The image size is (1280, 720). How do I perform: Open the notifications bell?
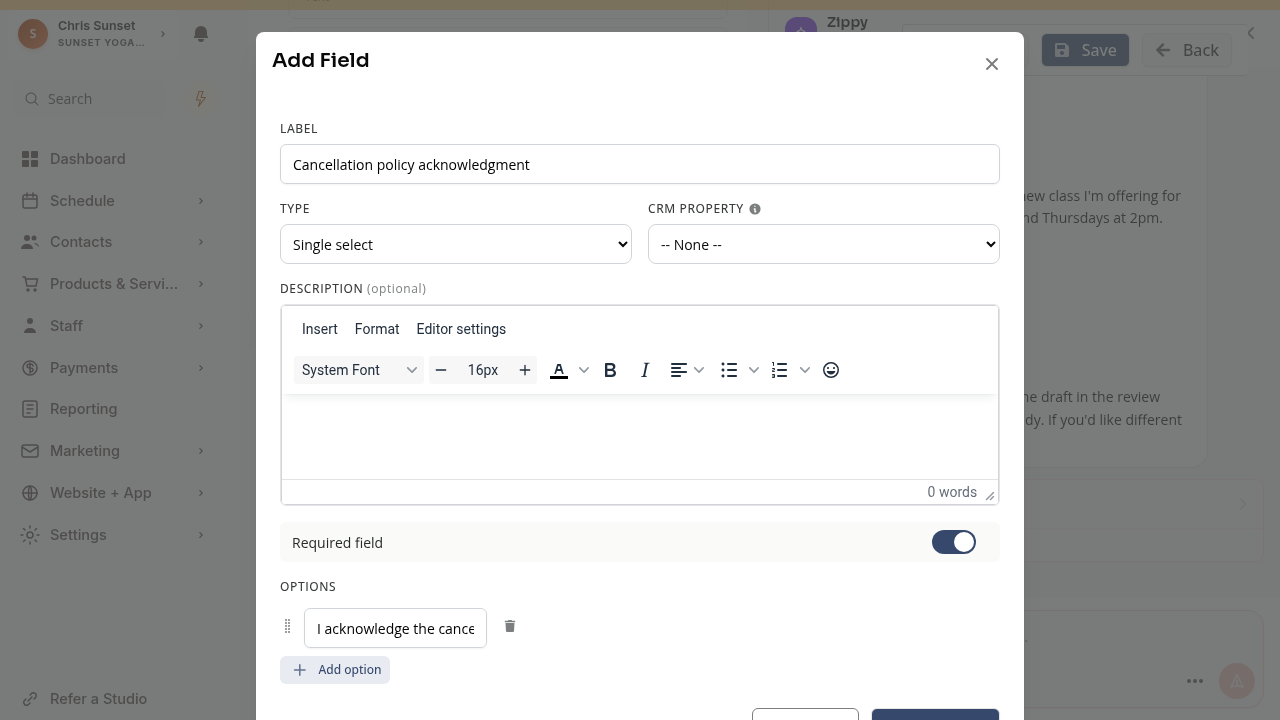tap(201, 34)
